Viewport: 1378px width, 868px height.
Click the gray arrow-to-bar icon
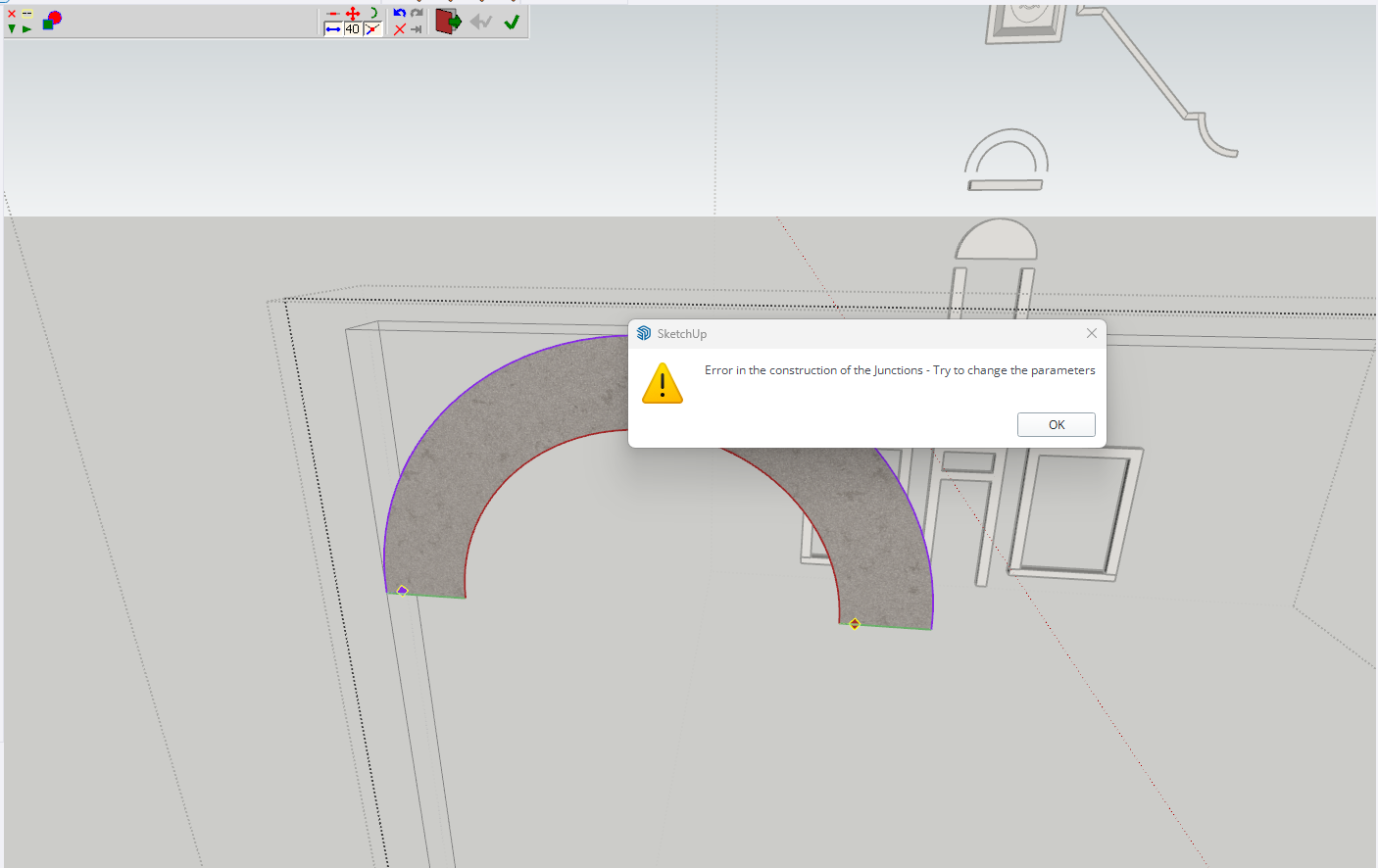[x=417, y=29]
